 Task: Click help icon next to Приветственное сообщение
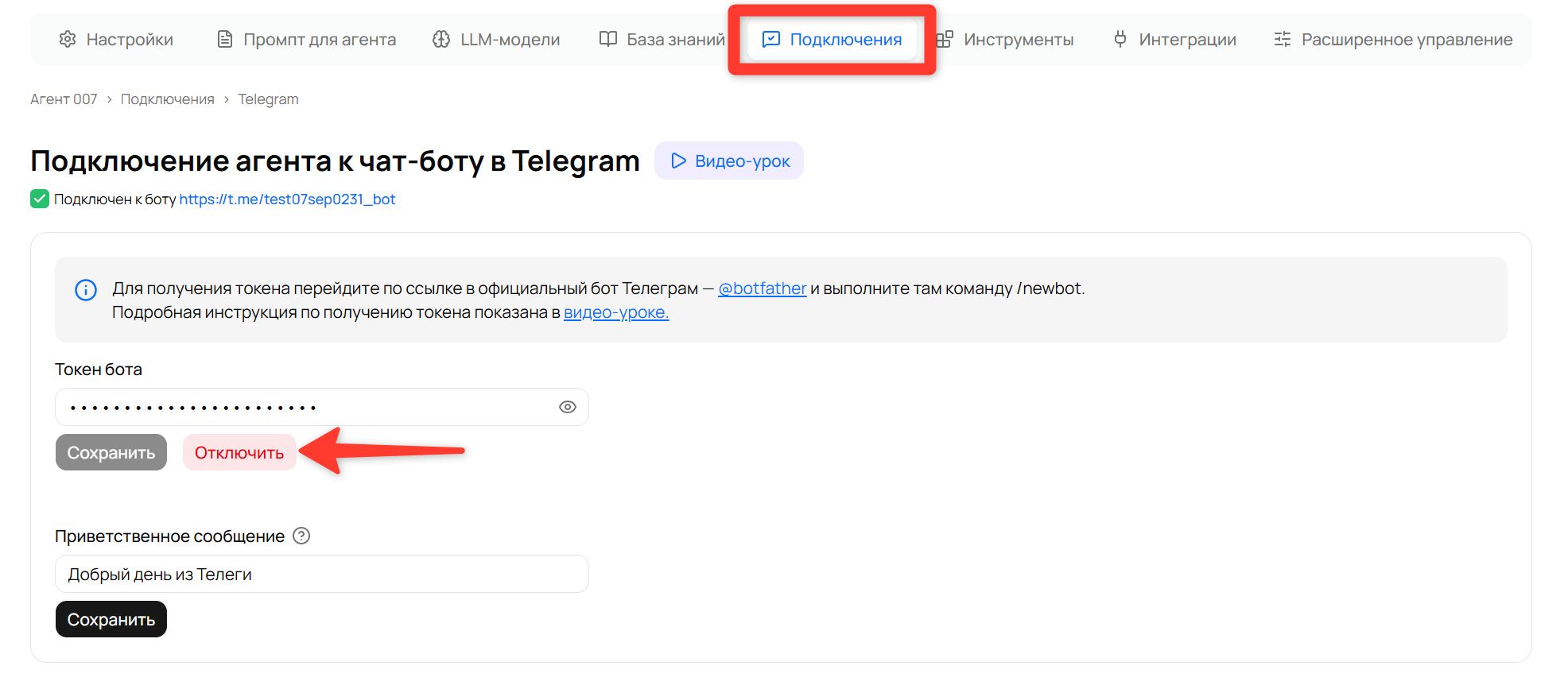click(x=301, y=536)
